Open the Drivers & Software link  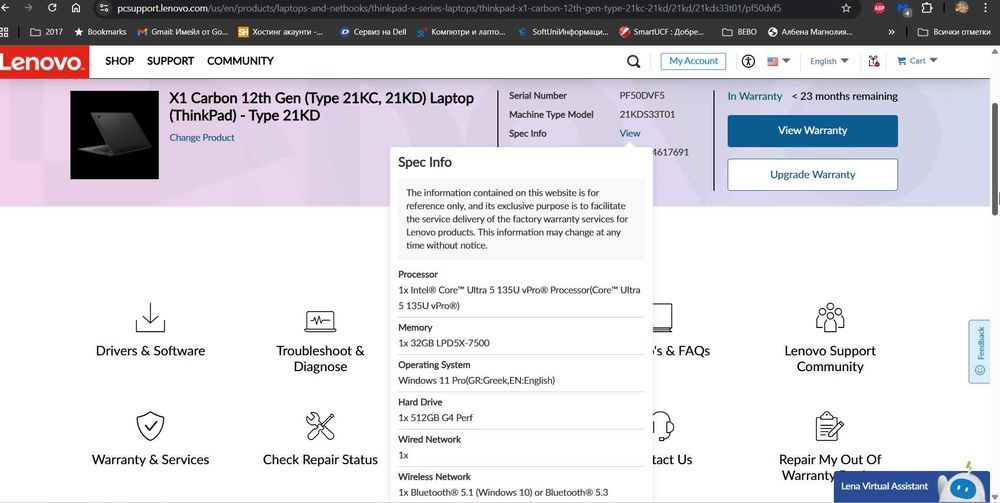[151, 351]
